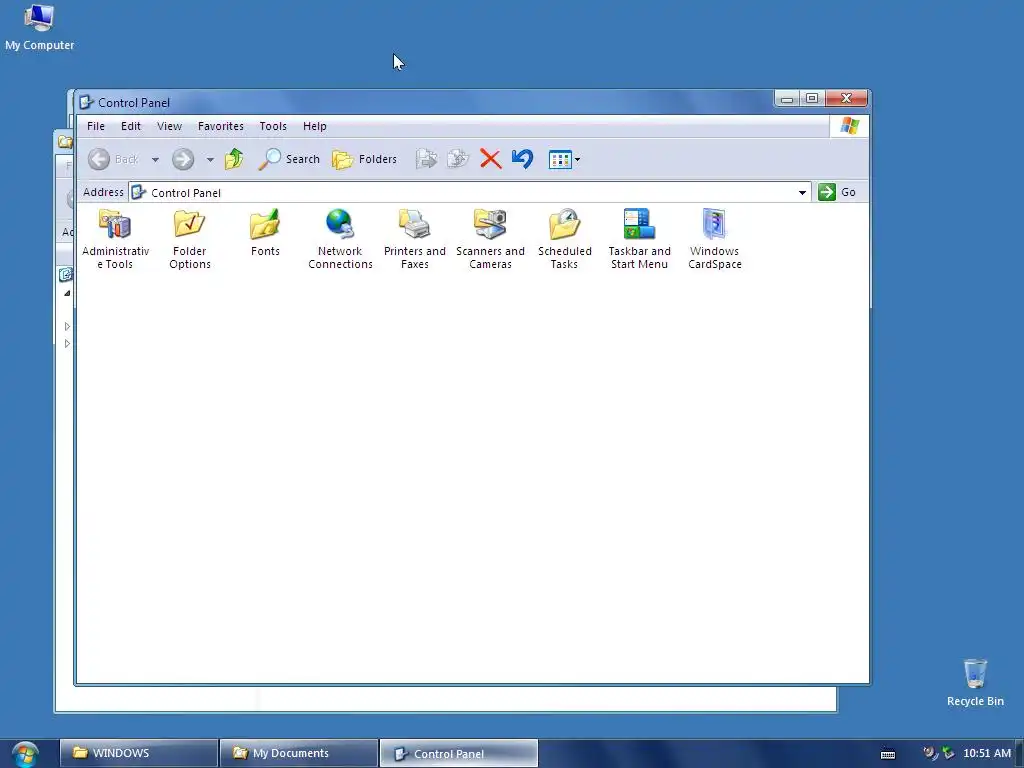Open Scheduled Tasks icon
This screenshot has height=768, width=1024.
pyautogui.click(x=564, y=239)
